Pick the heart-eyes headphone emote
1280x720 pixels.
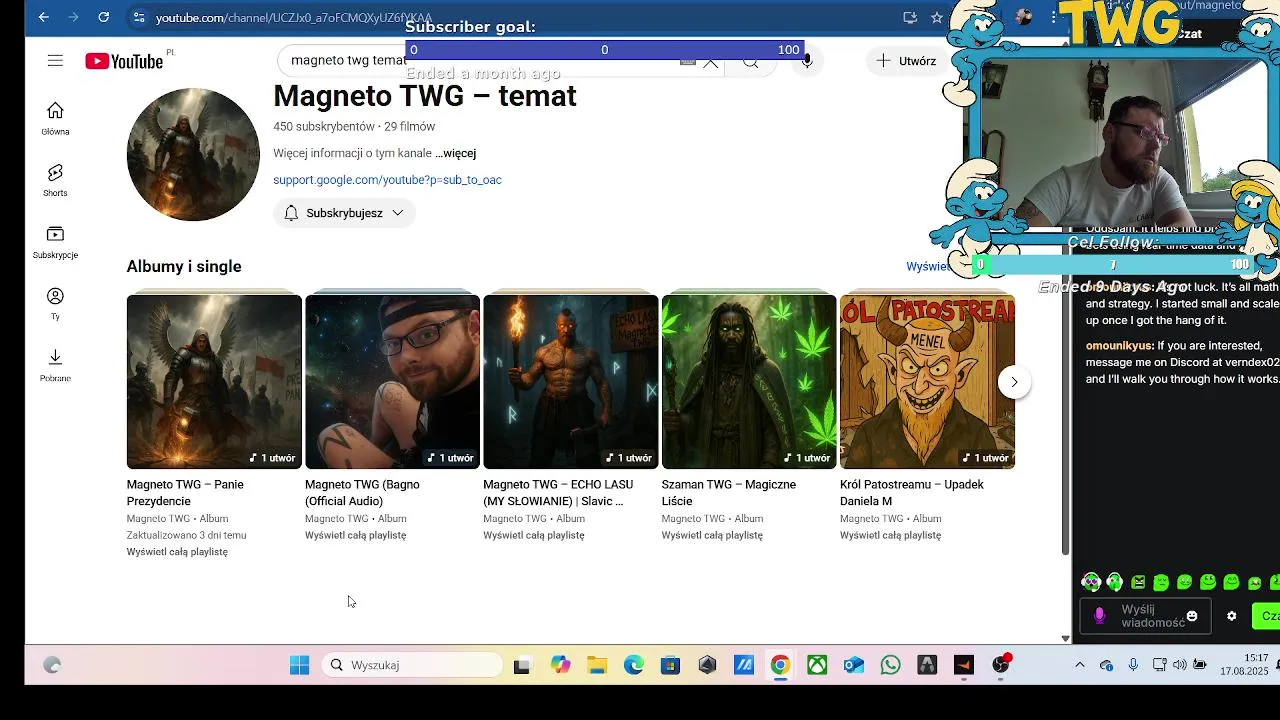[x=1091, y=582]
